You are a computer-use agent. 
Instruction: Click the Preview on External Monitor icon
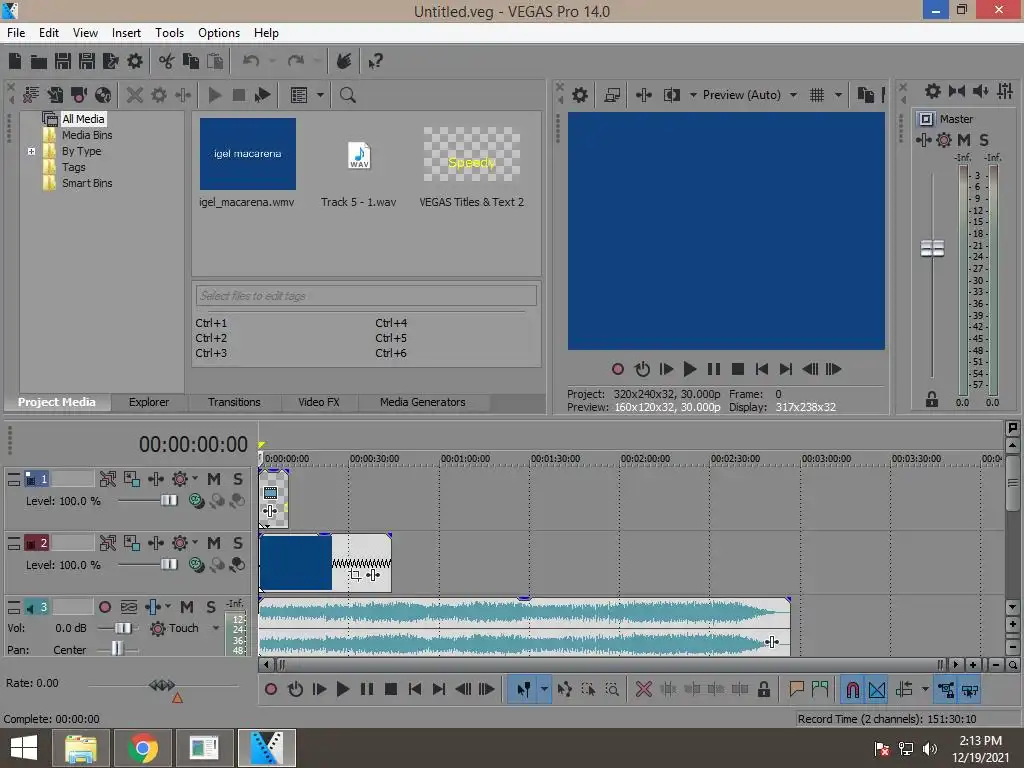point(612,95)
